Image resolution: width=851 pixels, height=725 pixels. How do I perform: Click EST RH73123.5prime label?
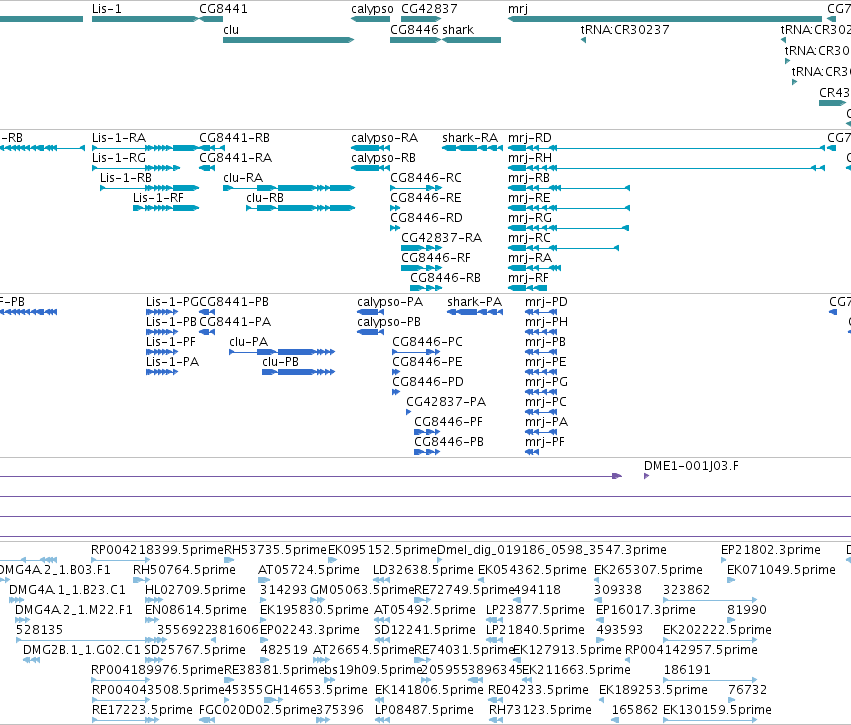pyautogui.click(x=541, y=710)
